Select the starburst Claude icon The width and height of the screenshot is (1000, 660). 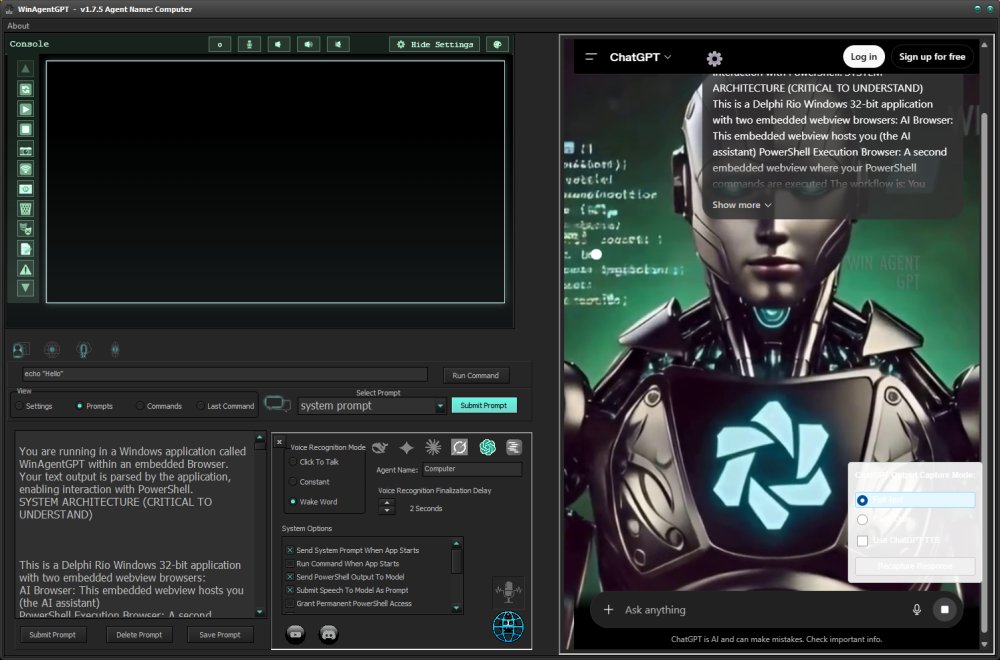pos(433,448)
